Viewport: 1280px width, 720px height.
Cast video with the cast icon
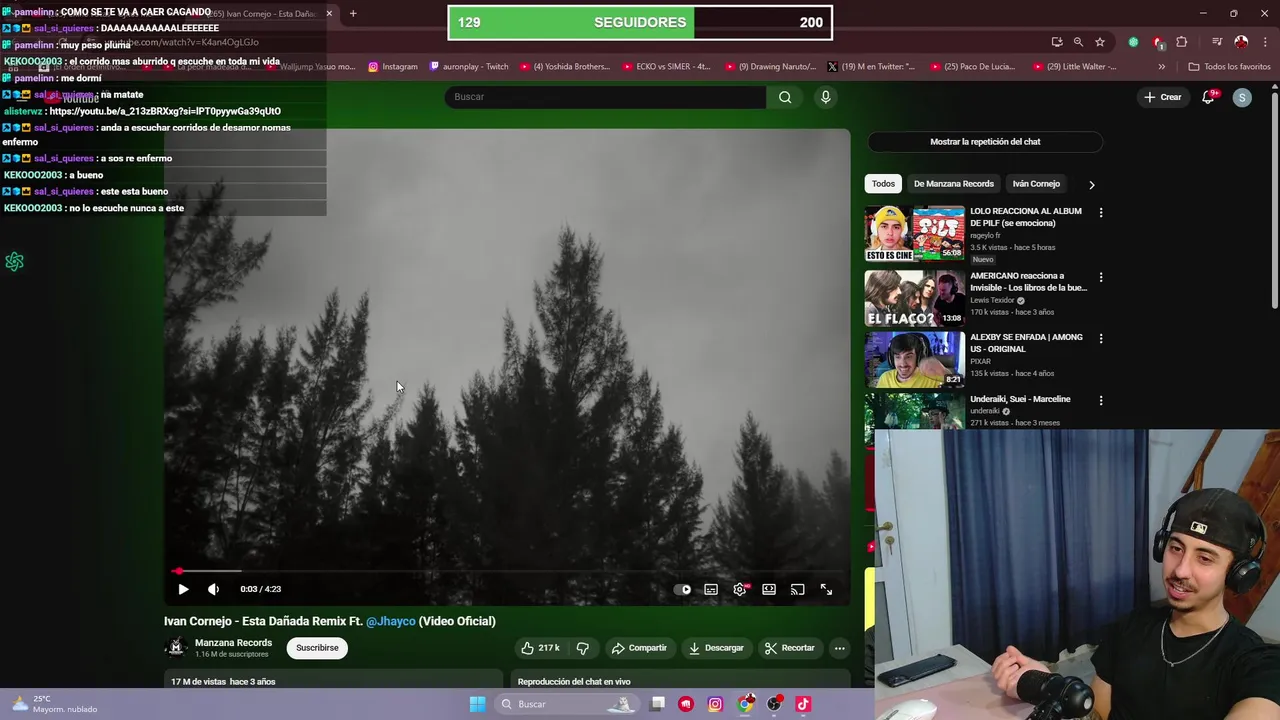[x=798, y=590]
